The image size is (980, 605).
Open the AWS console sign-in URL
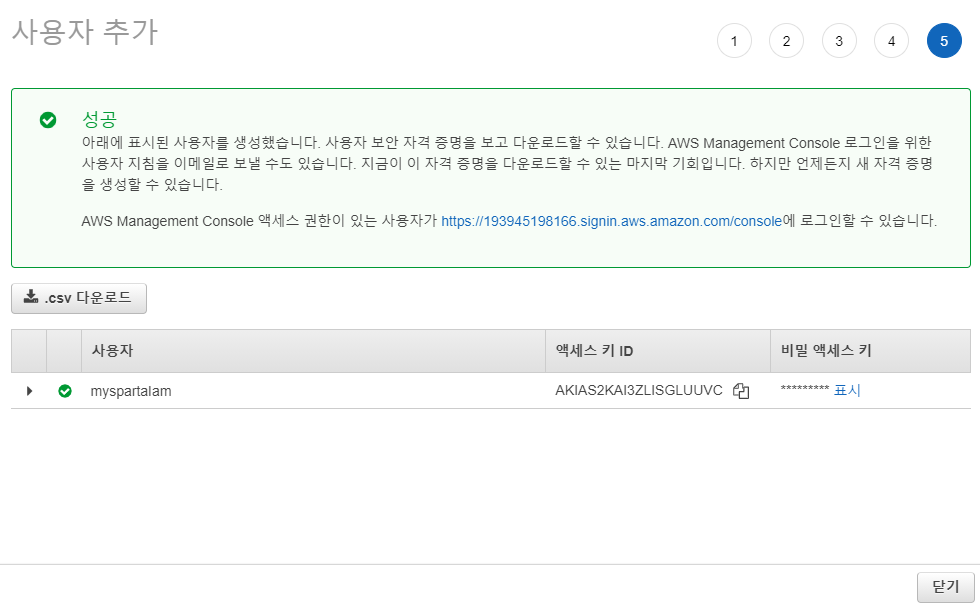[x=611, y=221]
